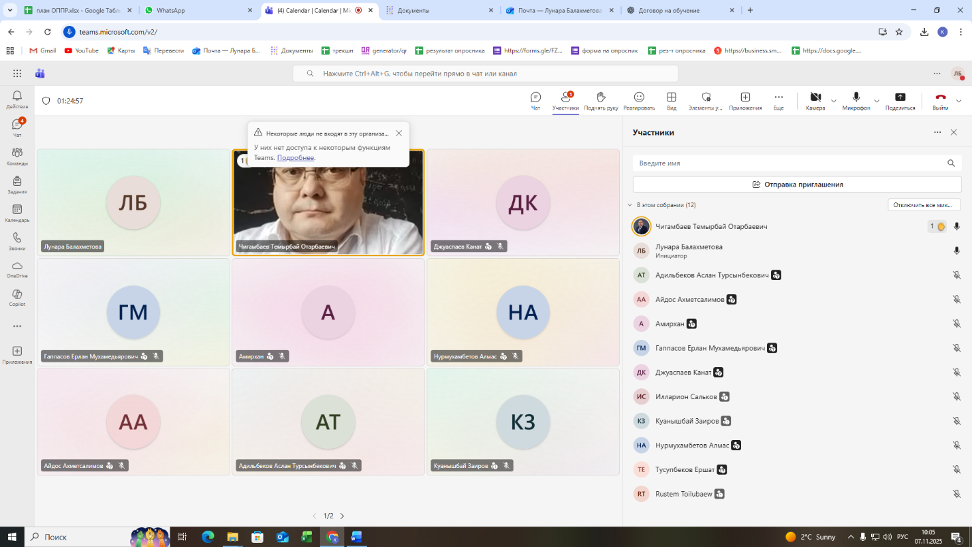972x547 pixels.
Task: Open Звонки in left sidebar
Action: [17, 241]
